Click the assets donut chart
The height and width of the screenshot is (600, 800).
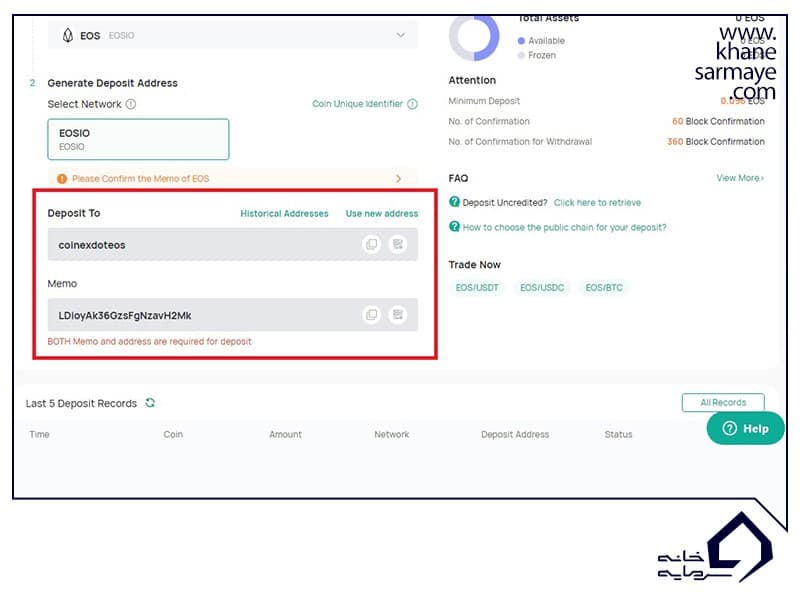474,38
